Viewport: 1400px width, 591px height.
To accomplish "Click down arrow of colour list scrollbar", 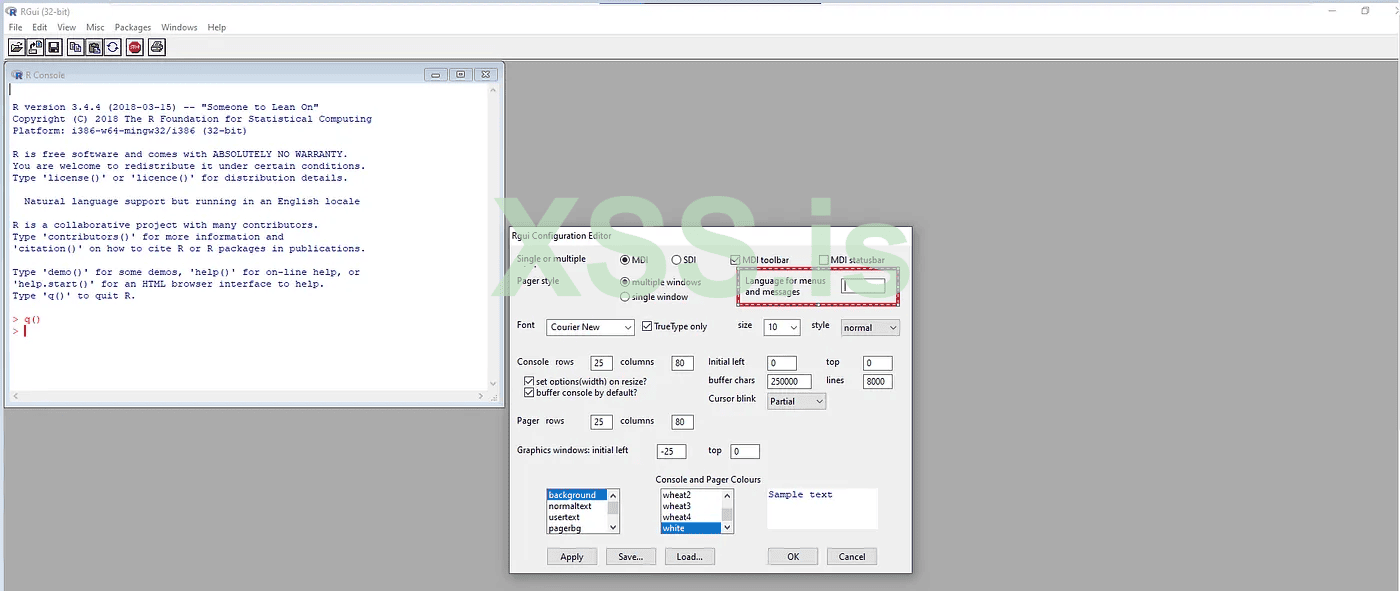I will (728, 528).
